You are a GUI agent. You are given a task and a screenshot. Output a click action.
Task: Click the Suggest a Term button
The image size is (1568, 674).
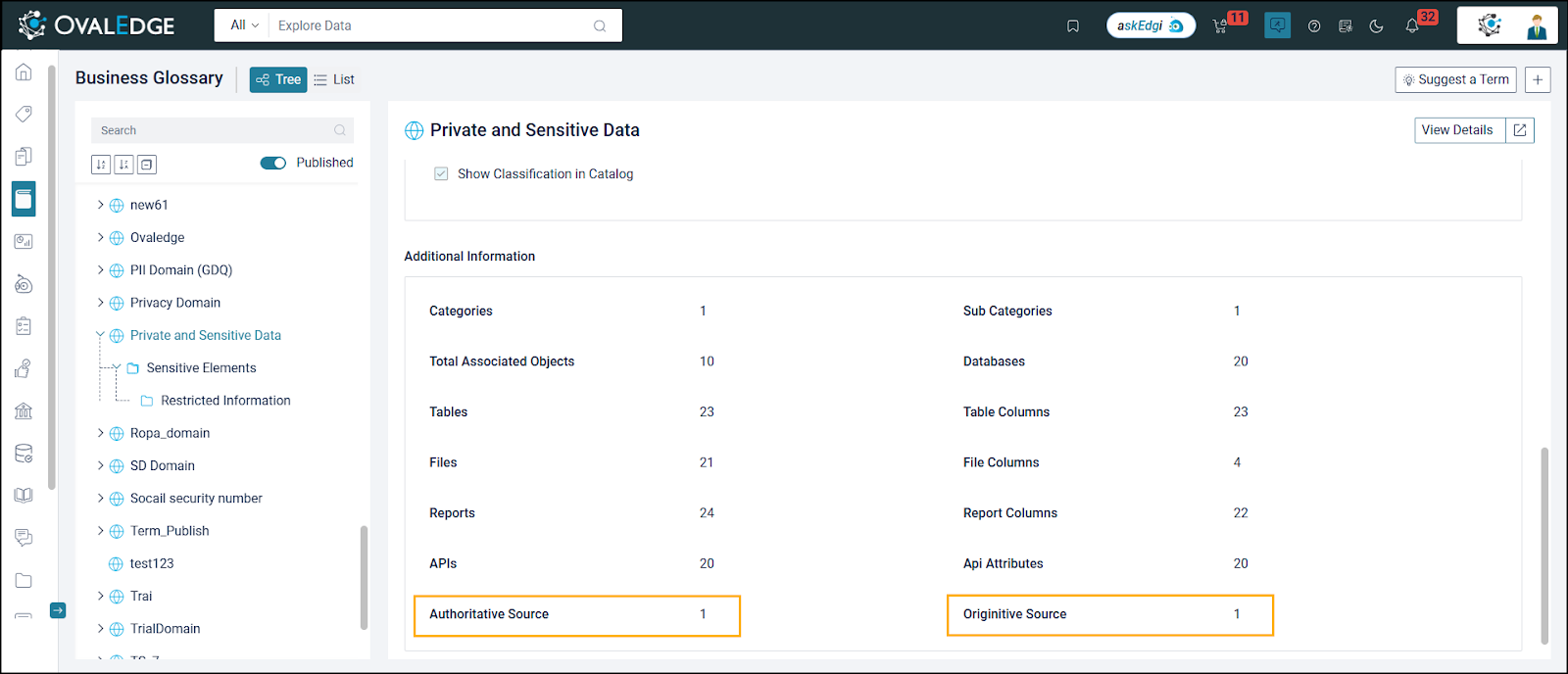1455,80
